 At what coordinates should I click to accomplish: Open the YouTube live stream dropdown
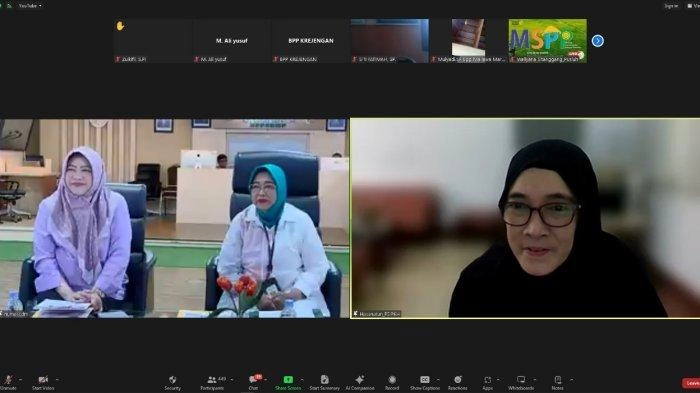pyautogui.click(x=30, y=6)
